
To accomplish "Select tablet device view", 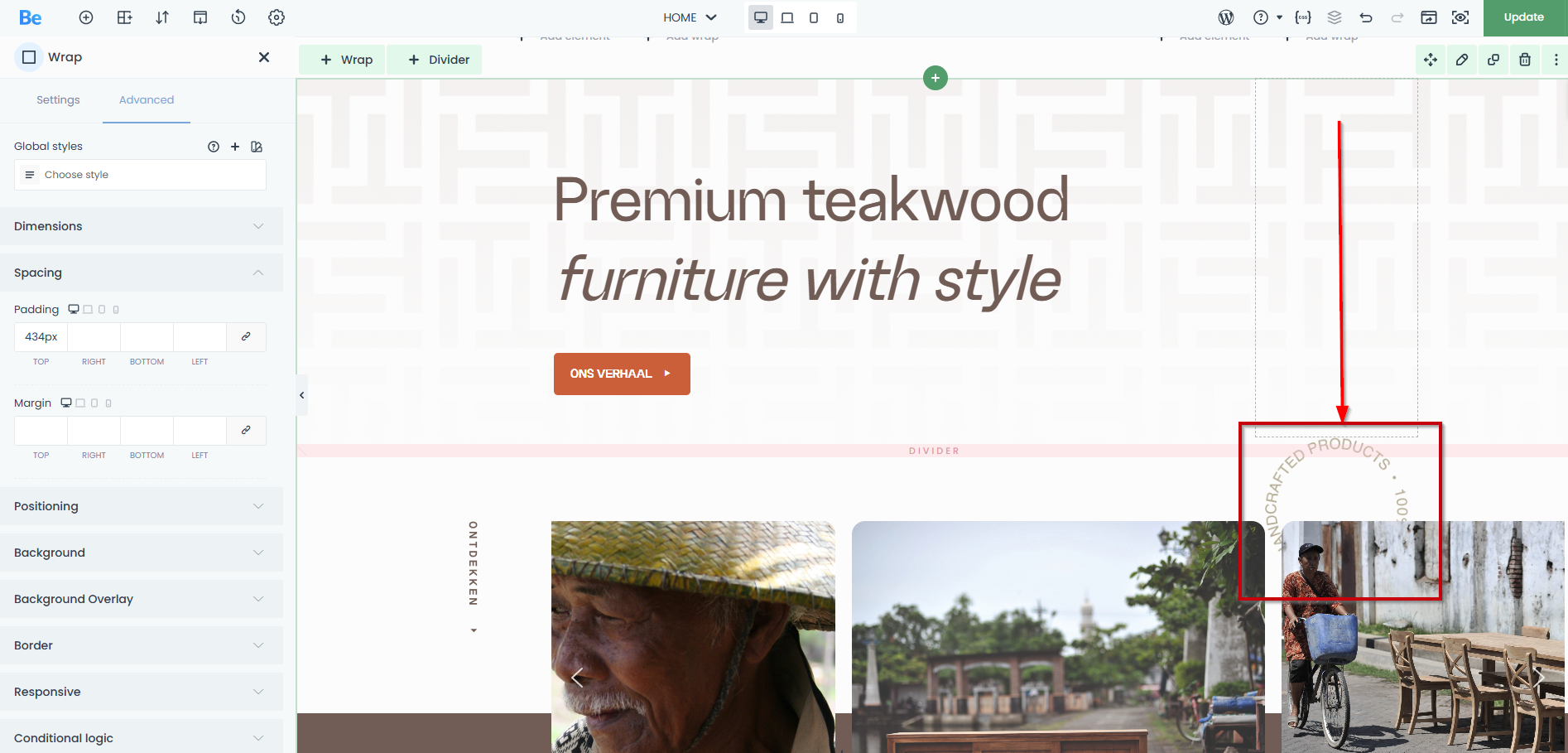I will pos(814,17).
